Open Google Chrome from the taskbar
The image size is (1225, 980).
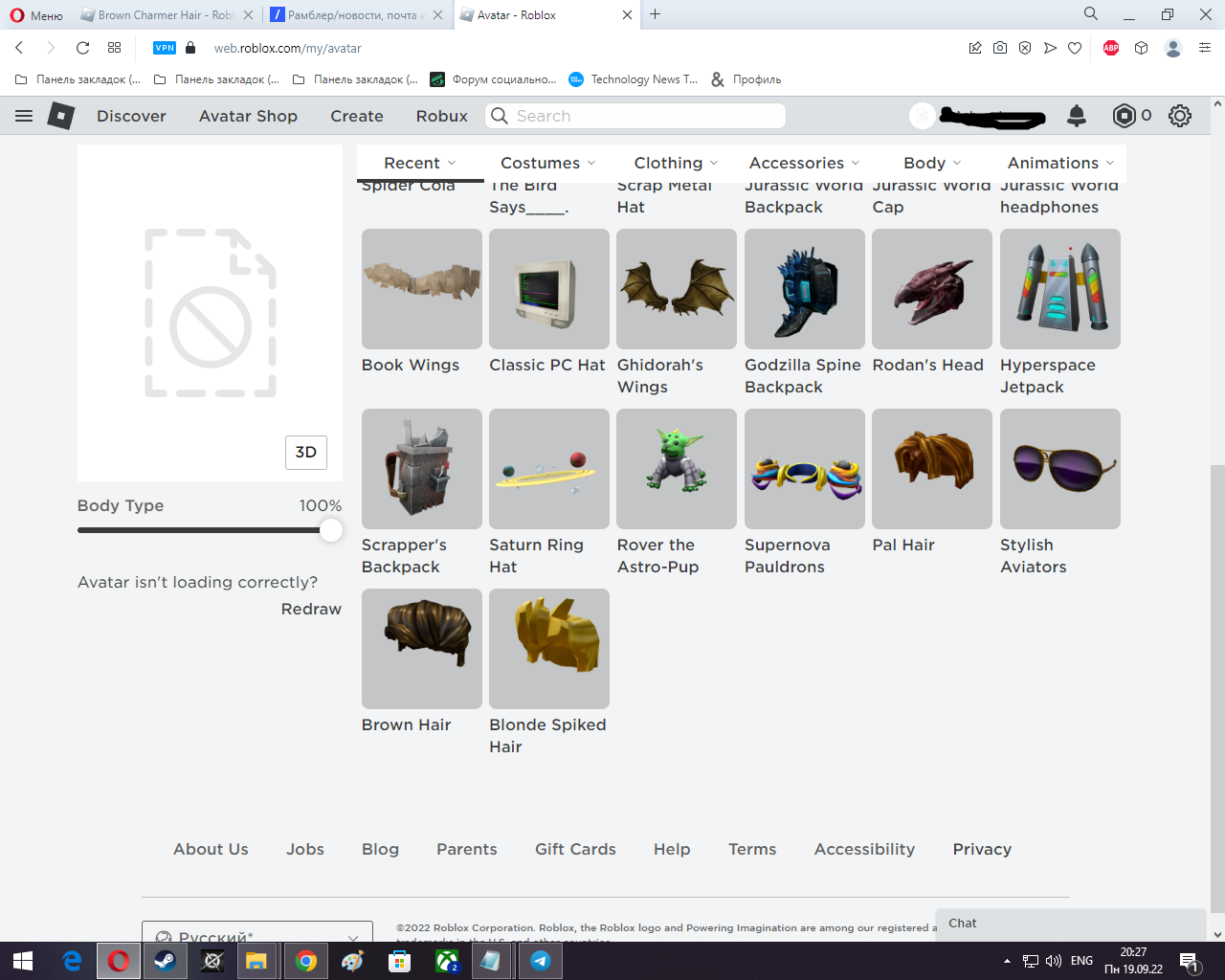(x=306, y=961)
